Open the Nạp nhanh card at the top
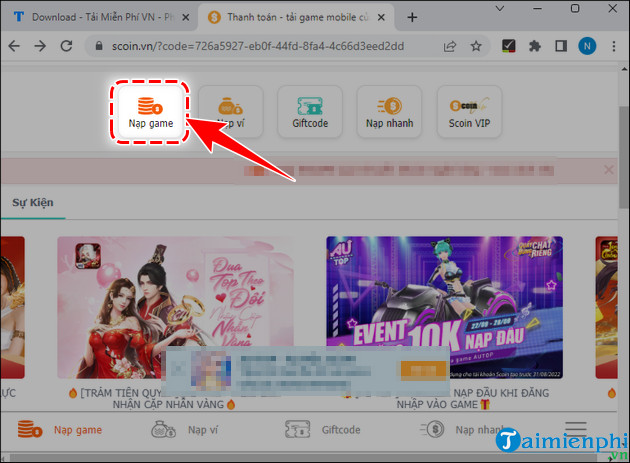The height and width of the screenshot is (463, 630). 389,111
